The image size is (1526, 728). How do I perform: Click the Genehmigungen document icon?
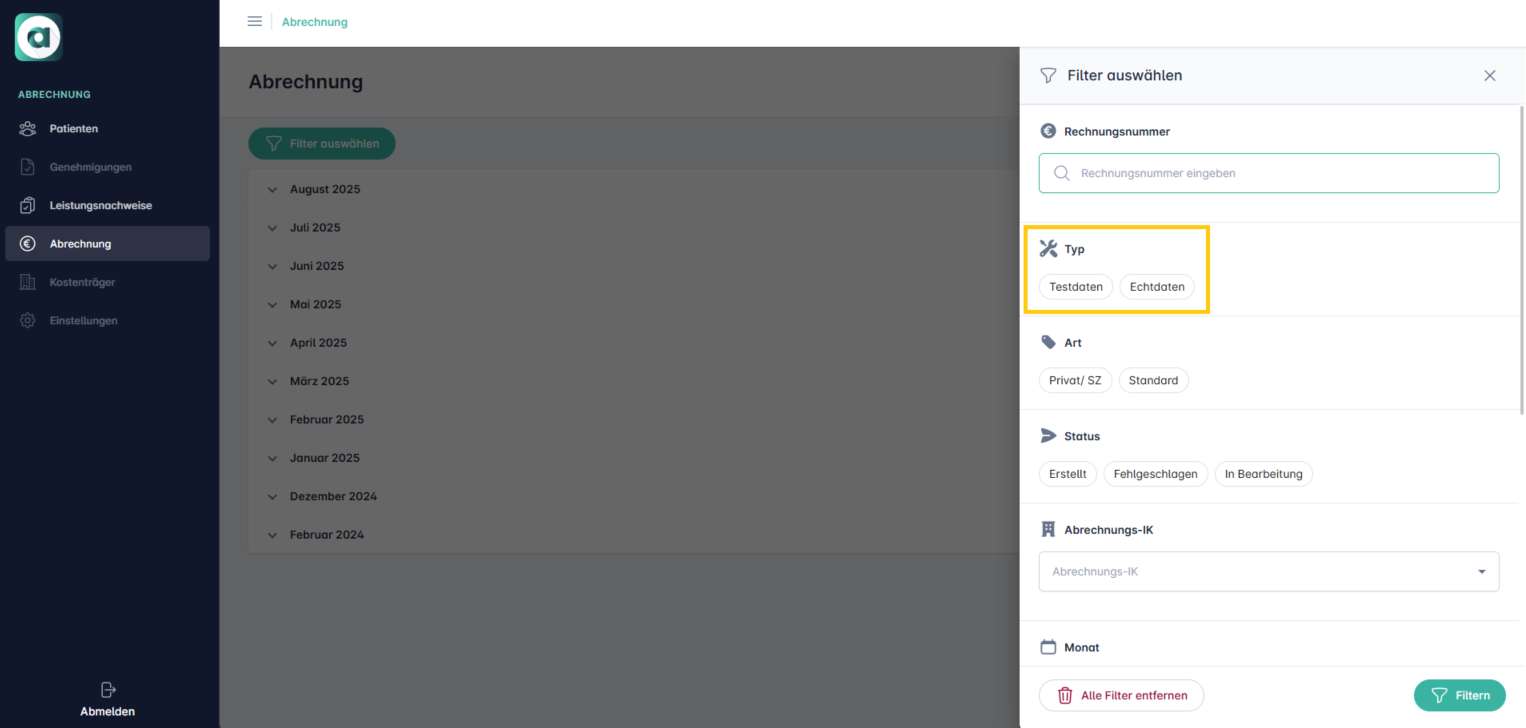pyautogui.click(x=28, y=167)
